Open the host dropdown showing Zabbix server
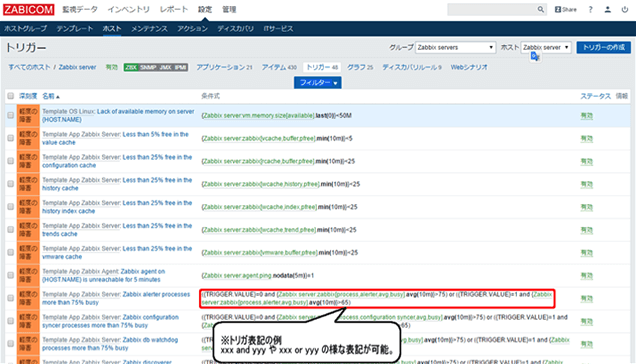Viewport: 636px width, 364px height. pyautogui.click(x=546, y=47)
